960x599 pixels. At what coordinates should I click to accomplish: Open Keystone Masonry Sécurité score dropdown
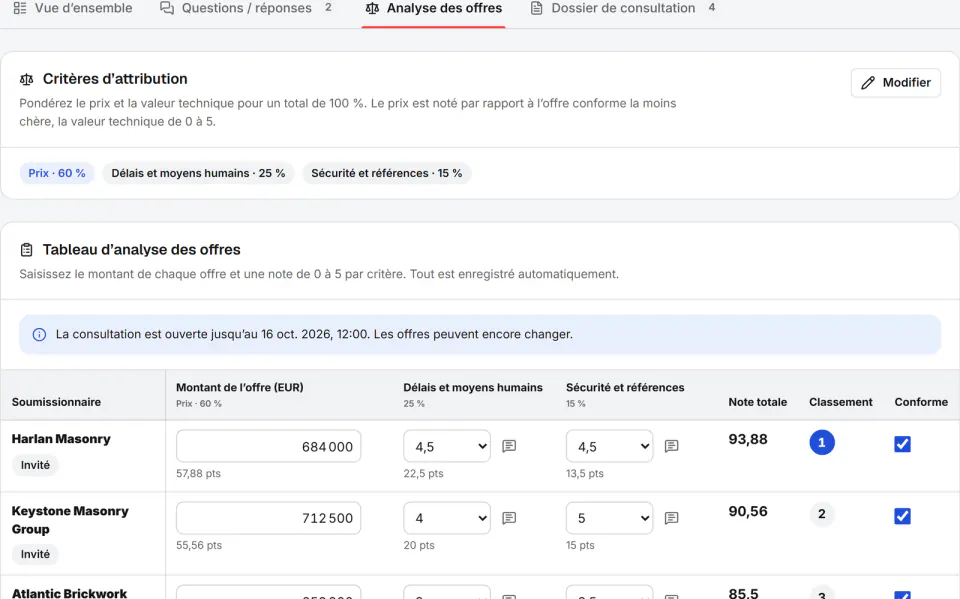(609, 518)
